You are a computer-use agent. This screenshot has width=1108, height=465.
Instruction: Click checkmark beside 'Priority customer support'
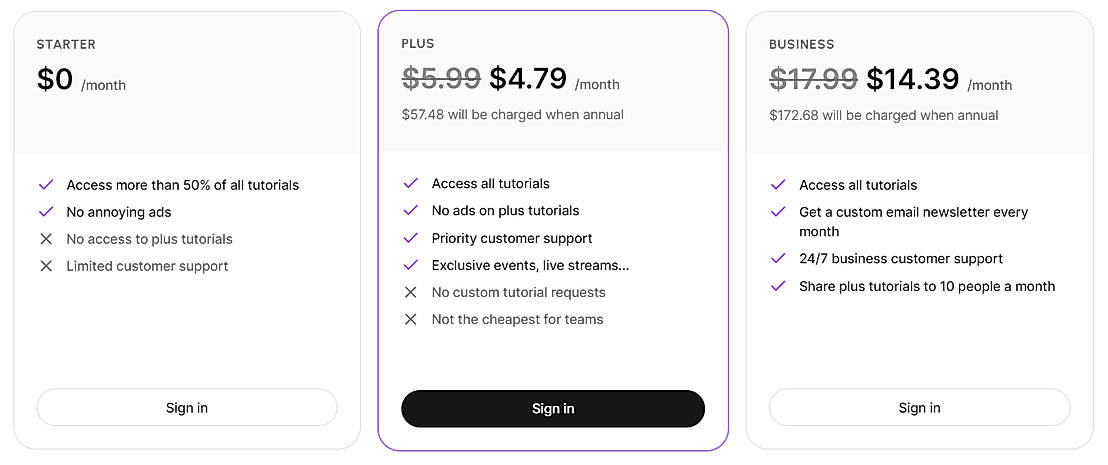pos(410,238)
